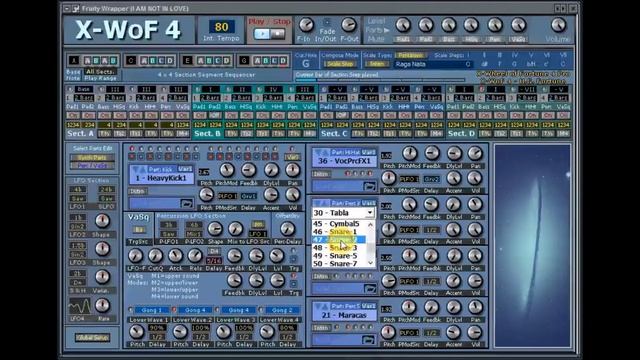Stop playback with the Stop button
The height and width of the screenshot is (360, 640).
[278, 34]
